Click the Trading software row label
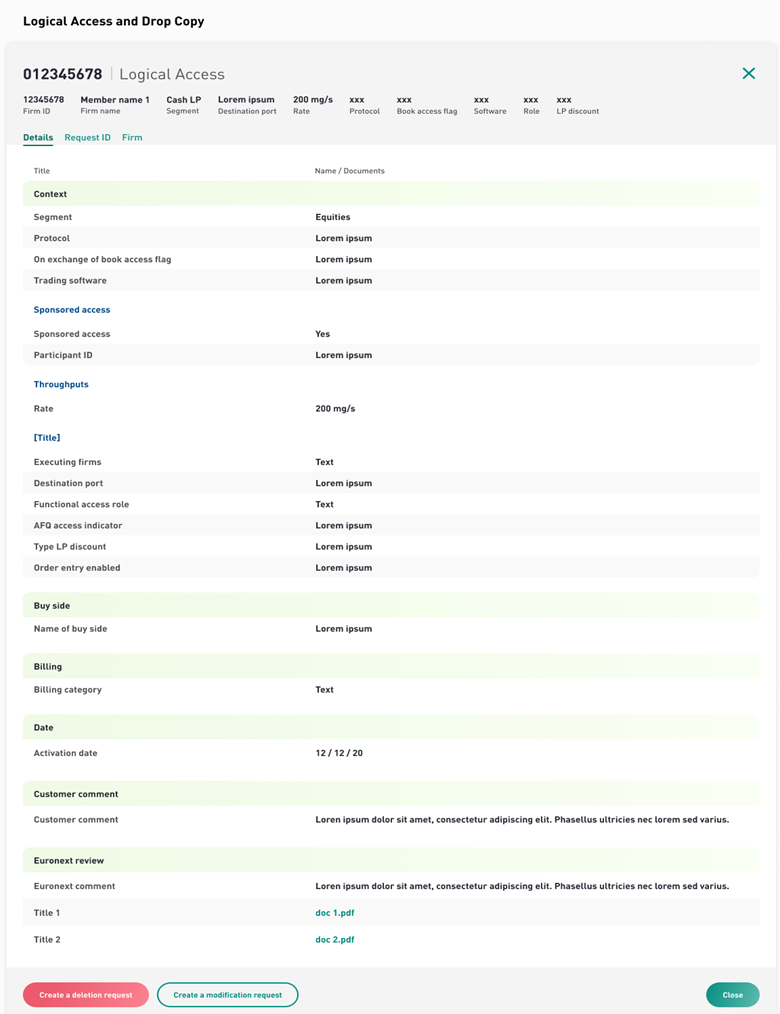 70,281
